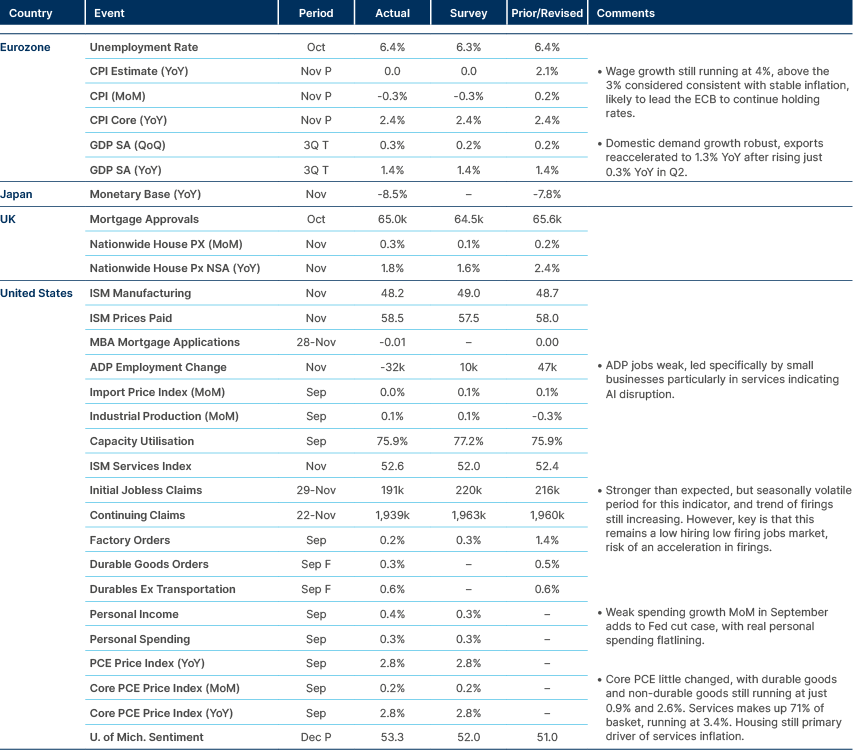Screen dimensions: 855x750
Task: Select the Japan country label
Action: (x=18, y=194)
